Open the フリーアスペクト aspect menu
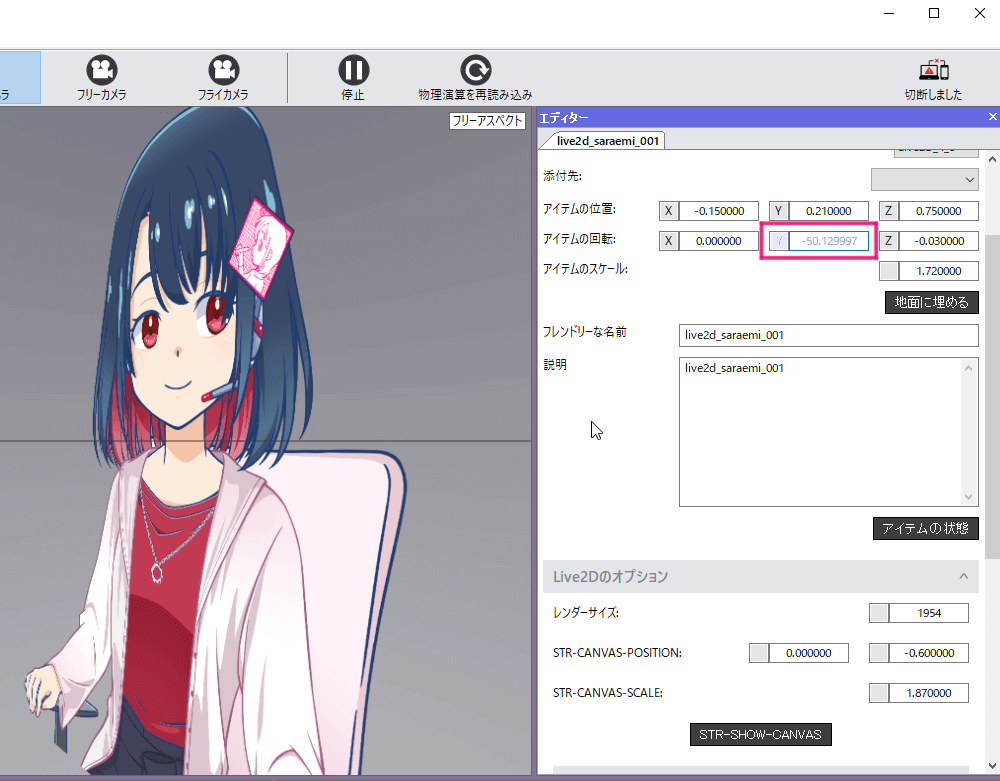 point(487,120)
